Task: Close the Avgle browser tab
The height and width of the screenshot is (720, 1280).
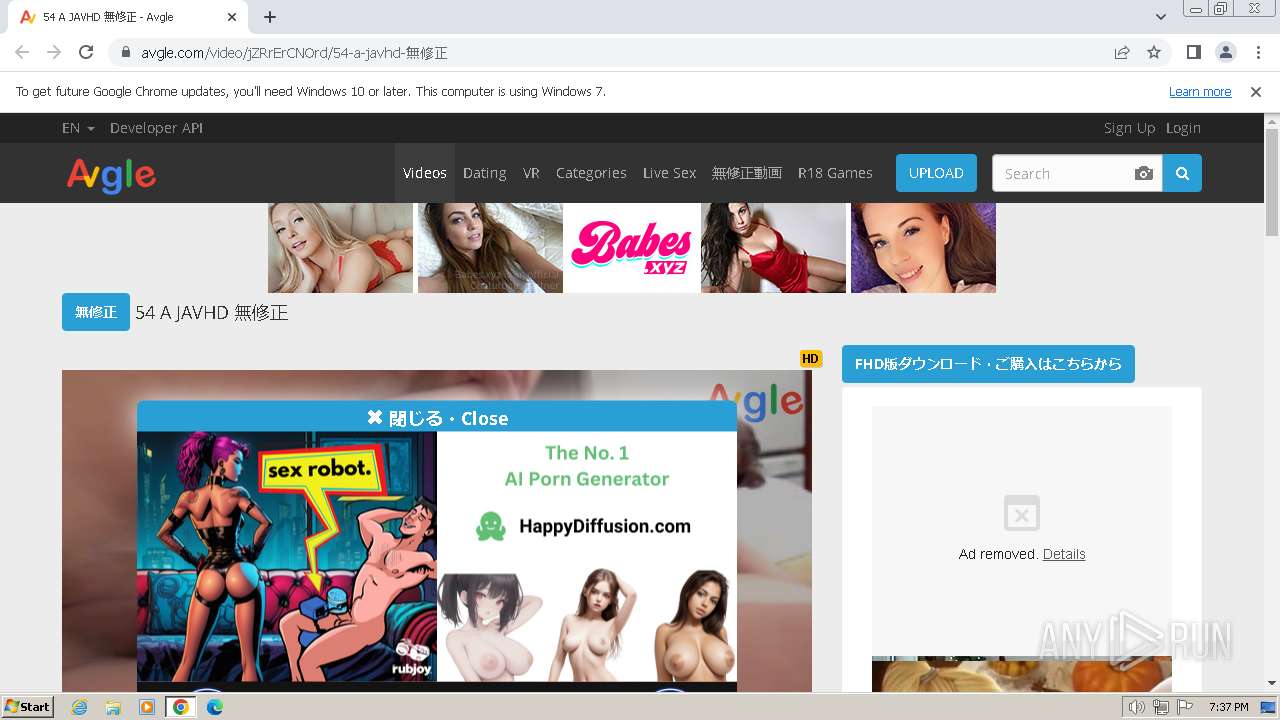Action: 232,17
